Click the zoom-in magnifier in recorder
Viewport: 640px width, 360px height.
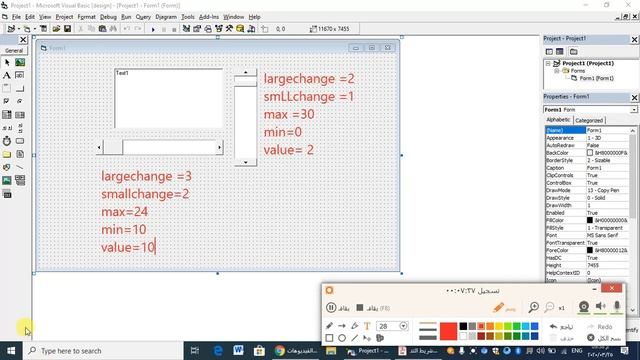[533, 307]
